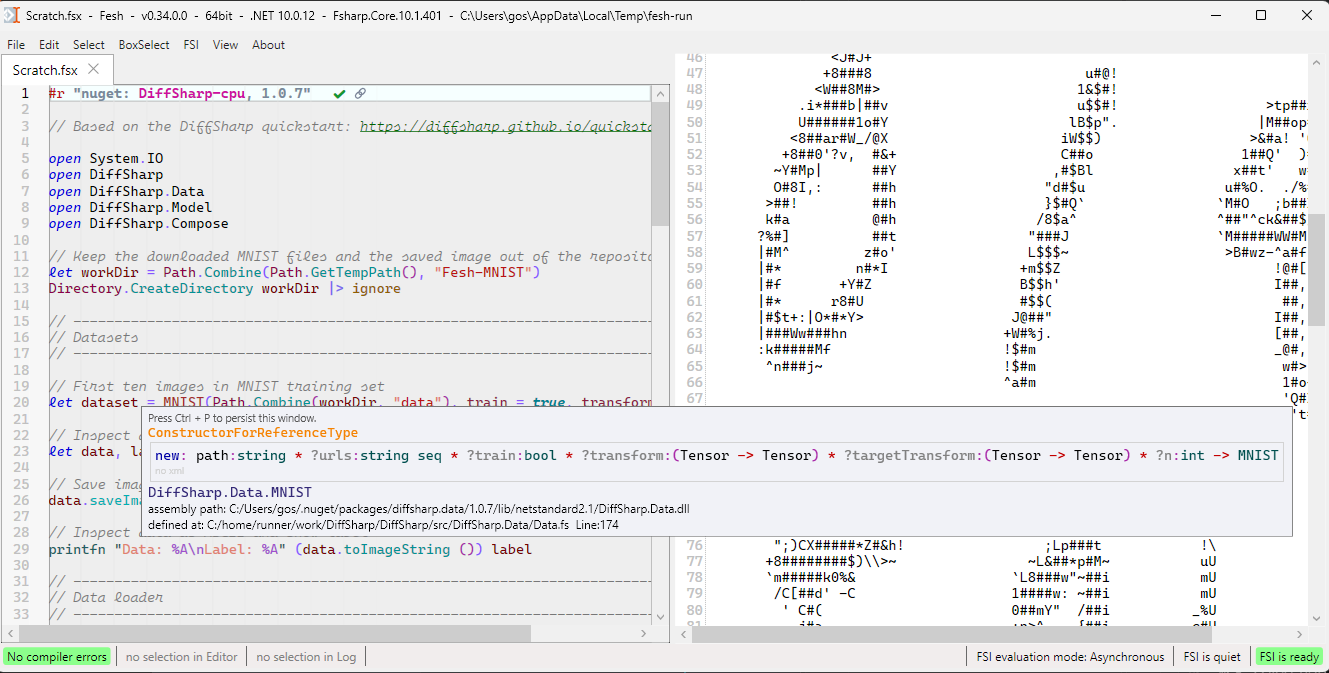Close the Scratch.fsx tab

pos(95,69)
